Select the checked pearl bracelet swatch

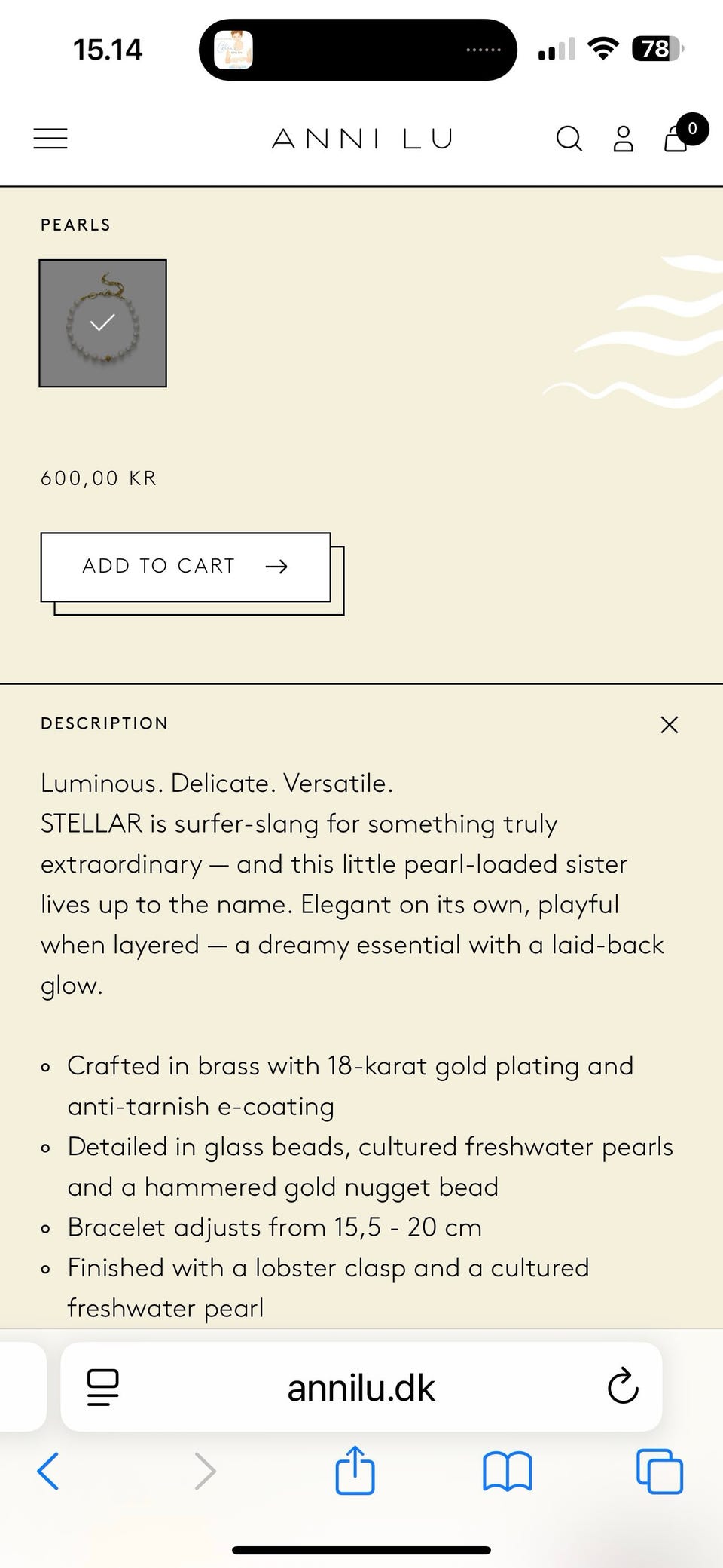click(x=102, y=323)
